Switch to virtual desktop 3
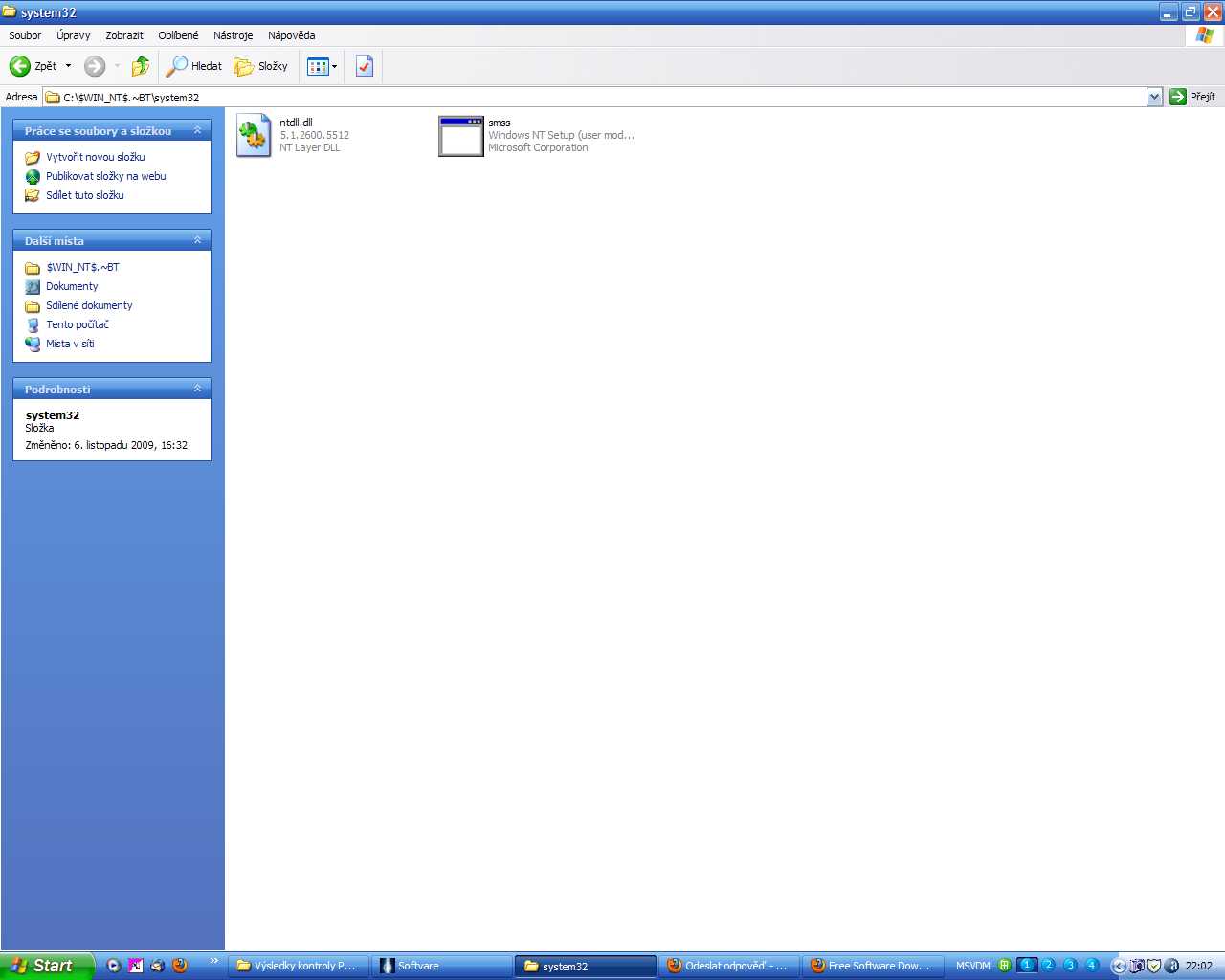This screenshot has height=980, width=1225. (1071, 965)
